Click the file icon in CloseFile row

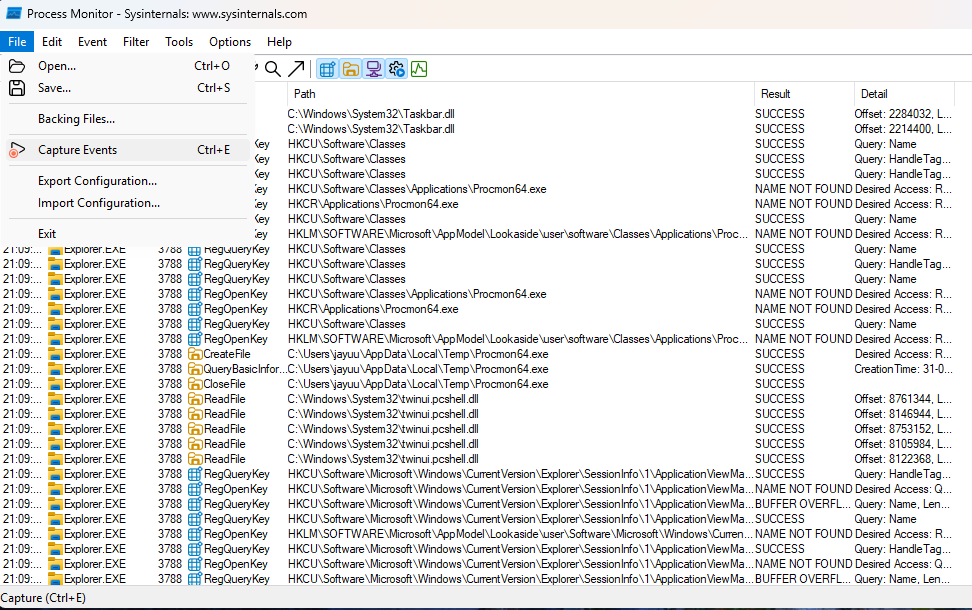pos(195,384)
